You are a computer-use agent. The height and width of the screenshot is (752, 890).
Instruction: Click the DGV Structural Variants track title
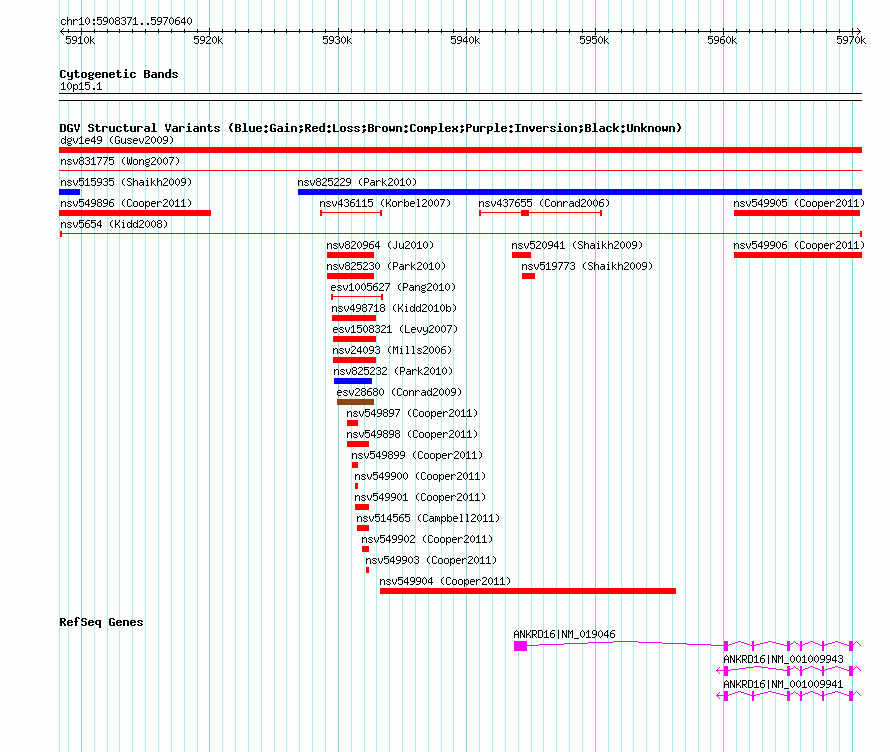(370, 128)
